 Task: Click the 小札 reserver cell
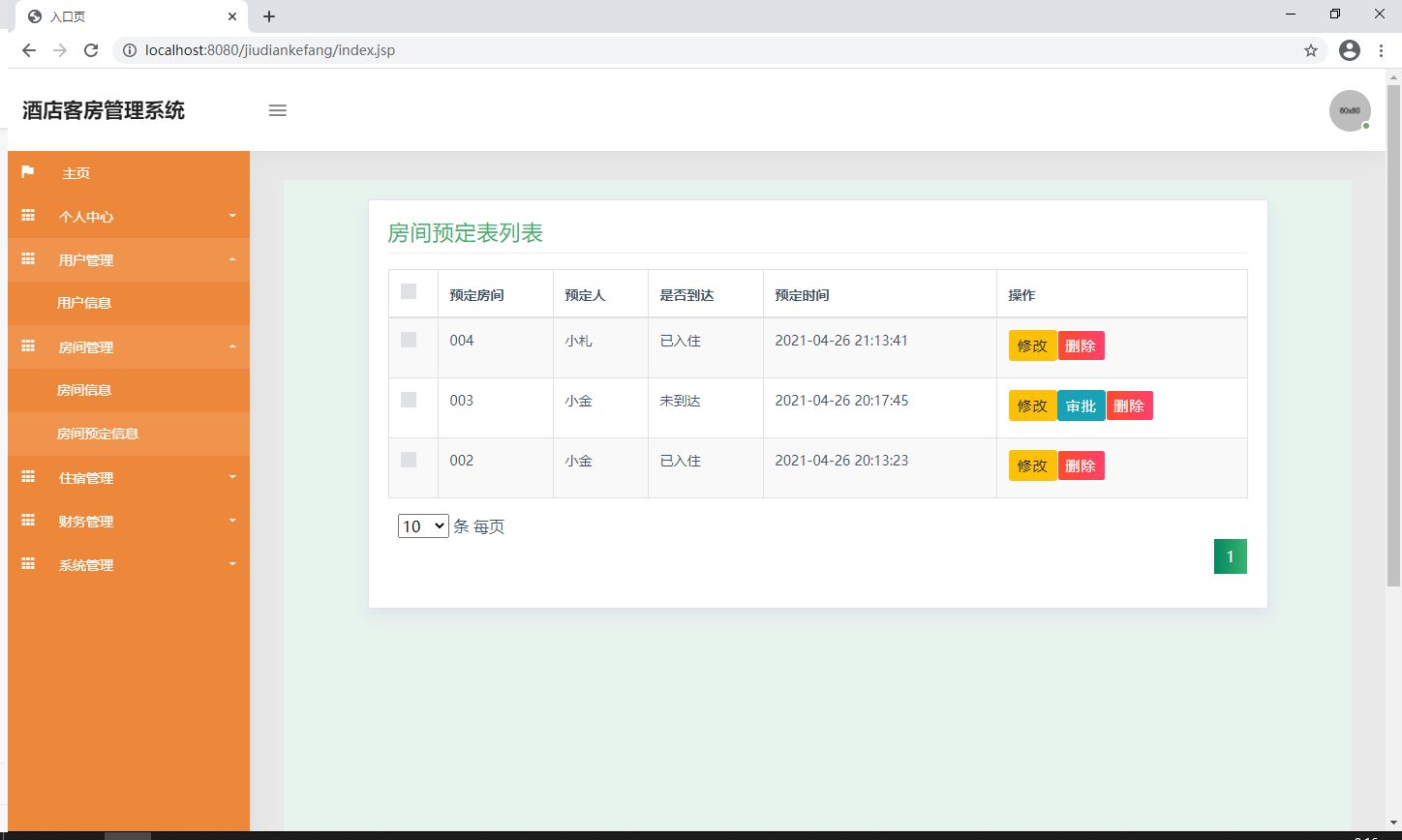[578, 341]
